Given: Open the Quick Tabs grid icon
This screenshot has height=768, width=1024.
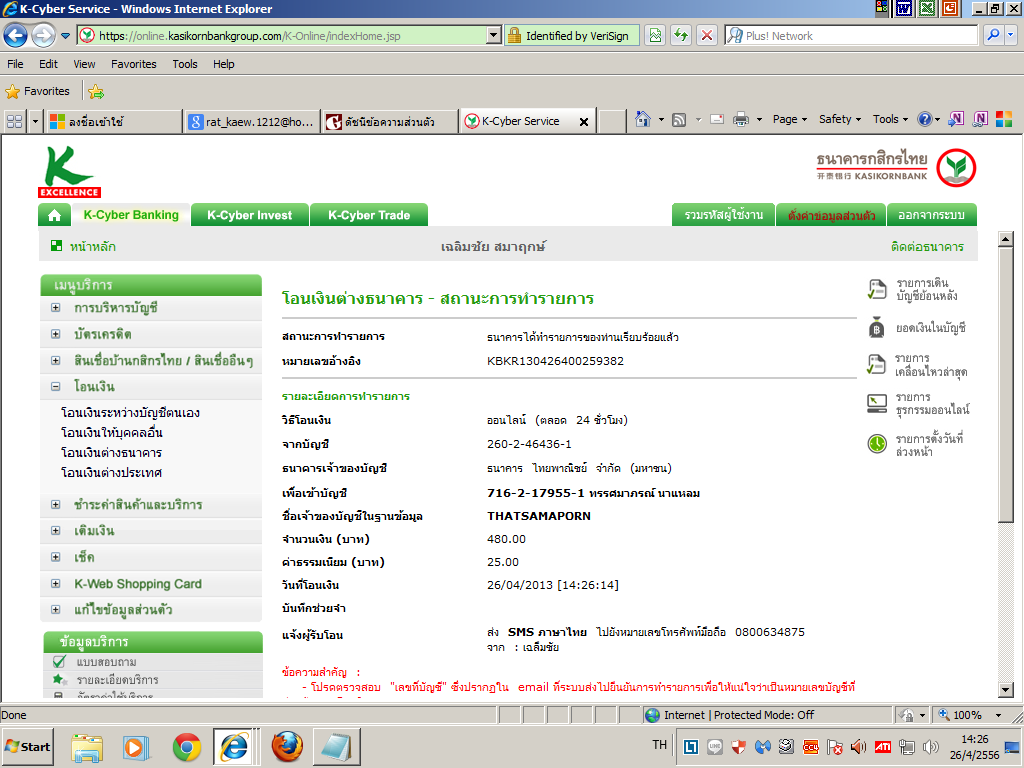Looking at the screenshot, I should point(14,121).
